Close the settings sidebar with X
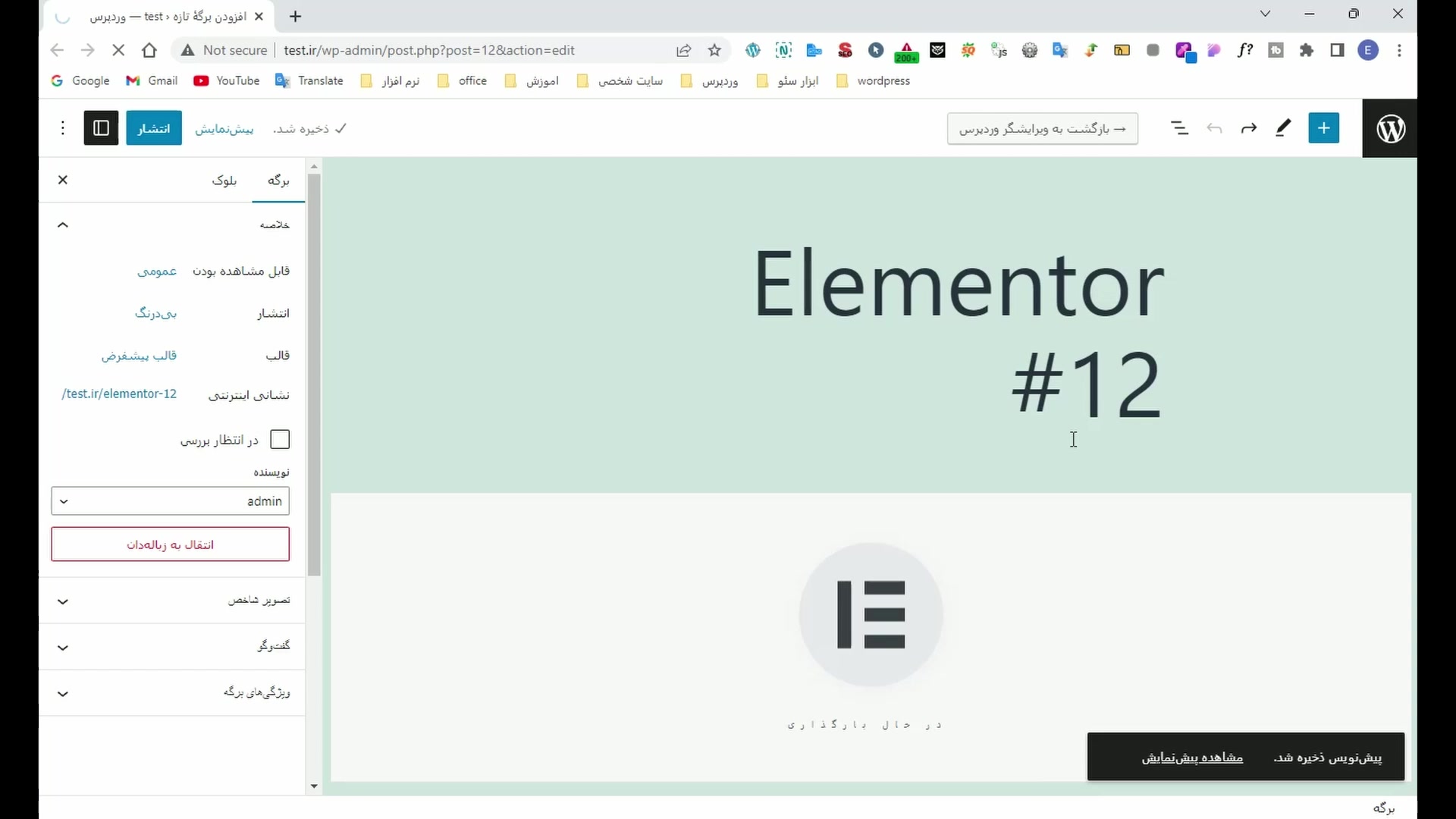The width and height of the screenshot is (1456, 819). click(x=63, y=180)
